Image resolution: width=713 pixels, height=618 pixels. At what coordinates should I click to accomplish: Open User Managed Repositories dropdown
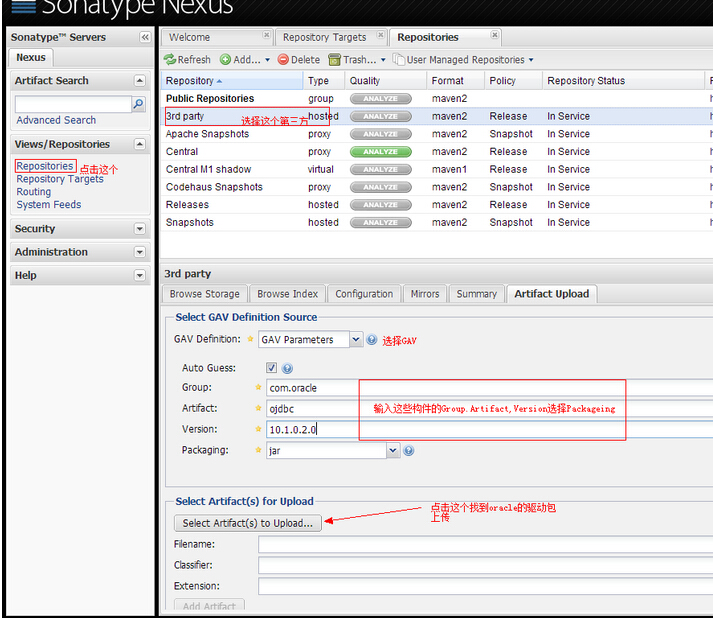click(x=463, y=60)
